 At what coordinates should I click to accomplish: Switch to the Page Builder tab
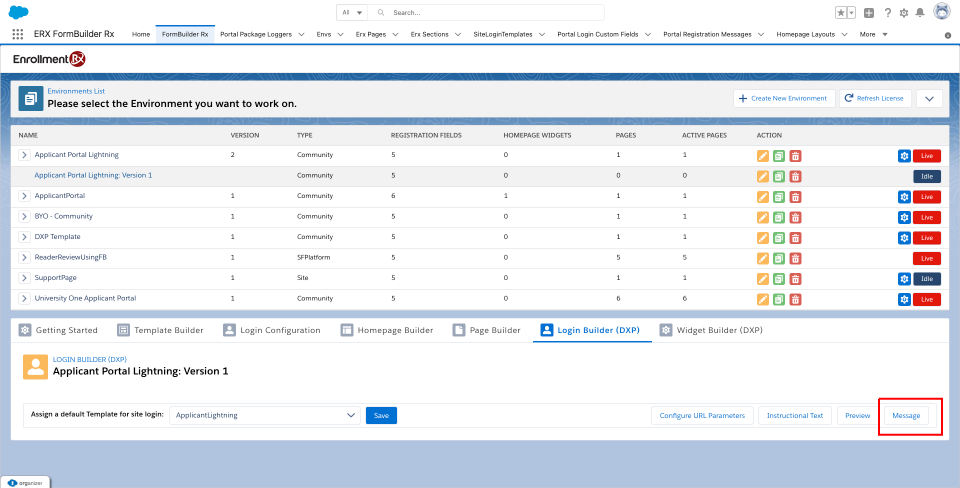[487, 330]
